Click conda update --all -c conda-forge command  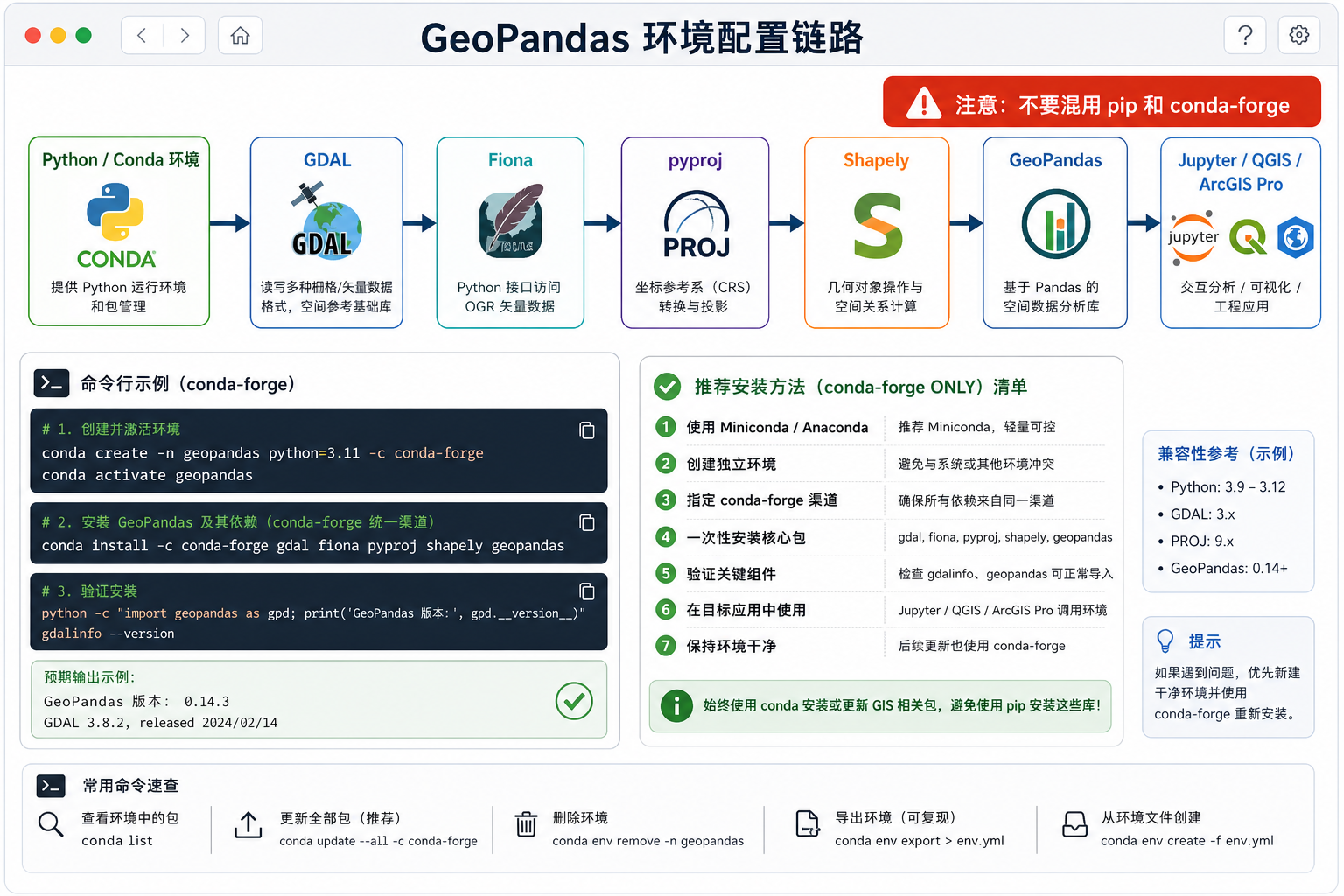pos(378,841)
